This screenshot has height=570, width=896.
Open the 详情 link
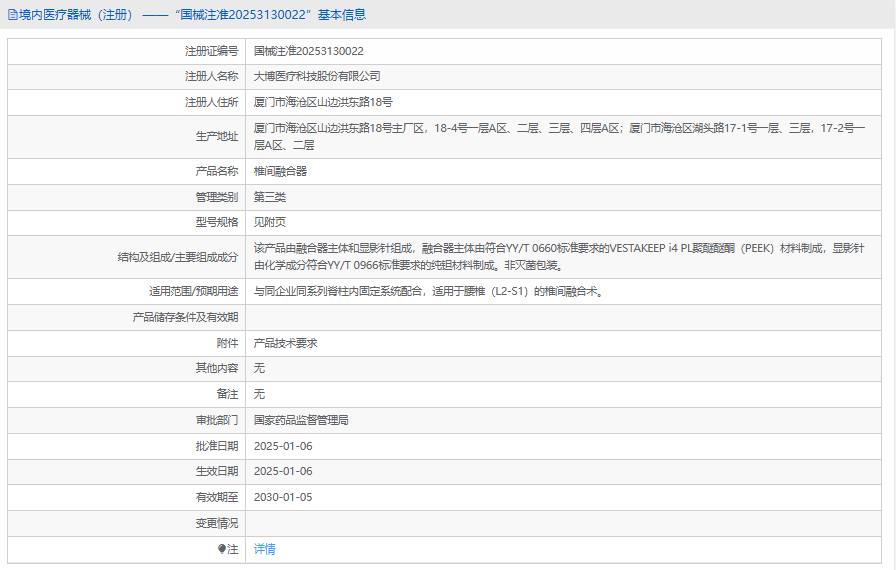264,549
